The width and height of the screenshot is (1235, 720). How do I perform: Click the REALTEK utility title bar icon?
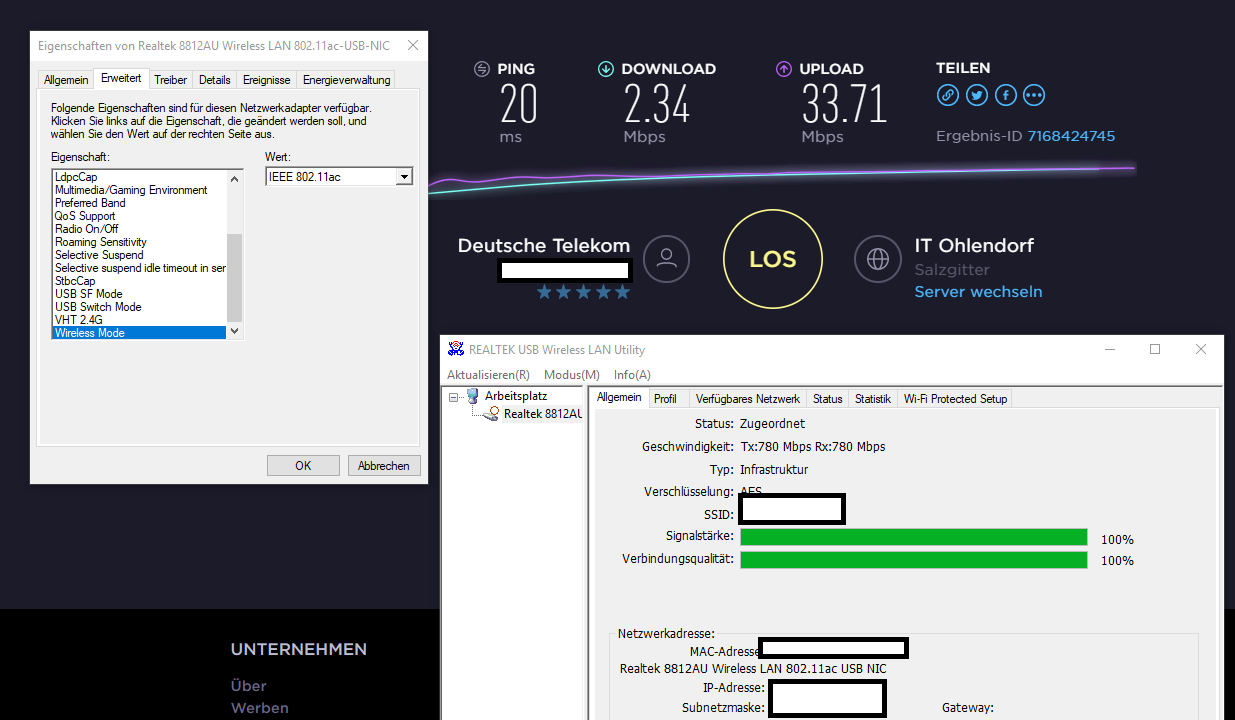point(456,349)
